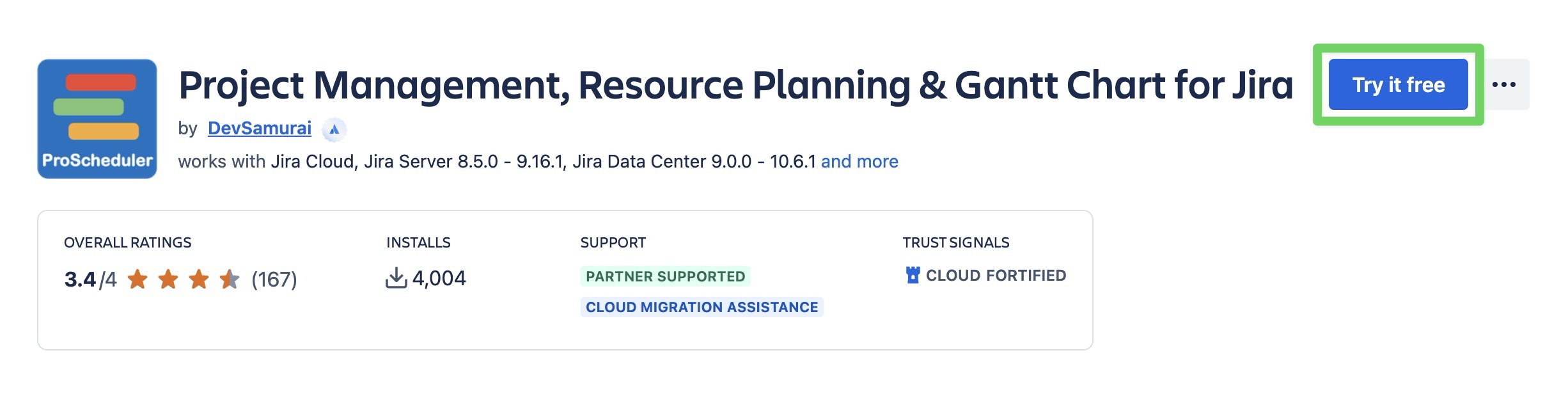Click the half-filled fourth rating star

[229, 280]
